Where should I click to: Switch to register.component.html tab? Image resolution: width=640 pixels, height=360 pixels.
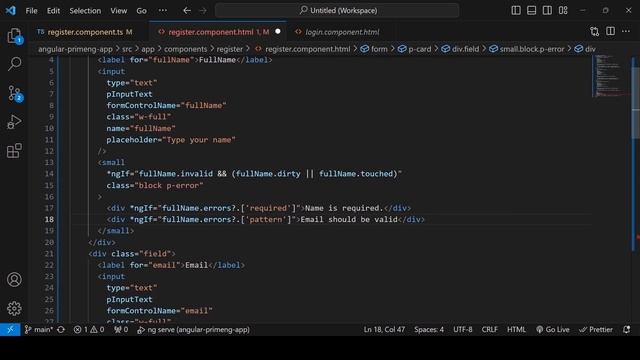click(x=218, y=32)
